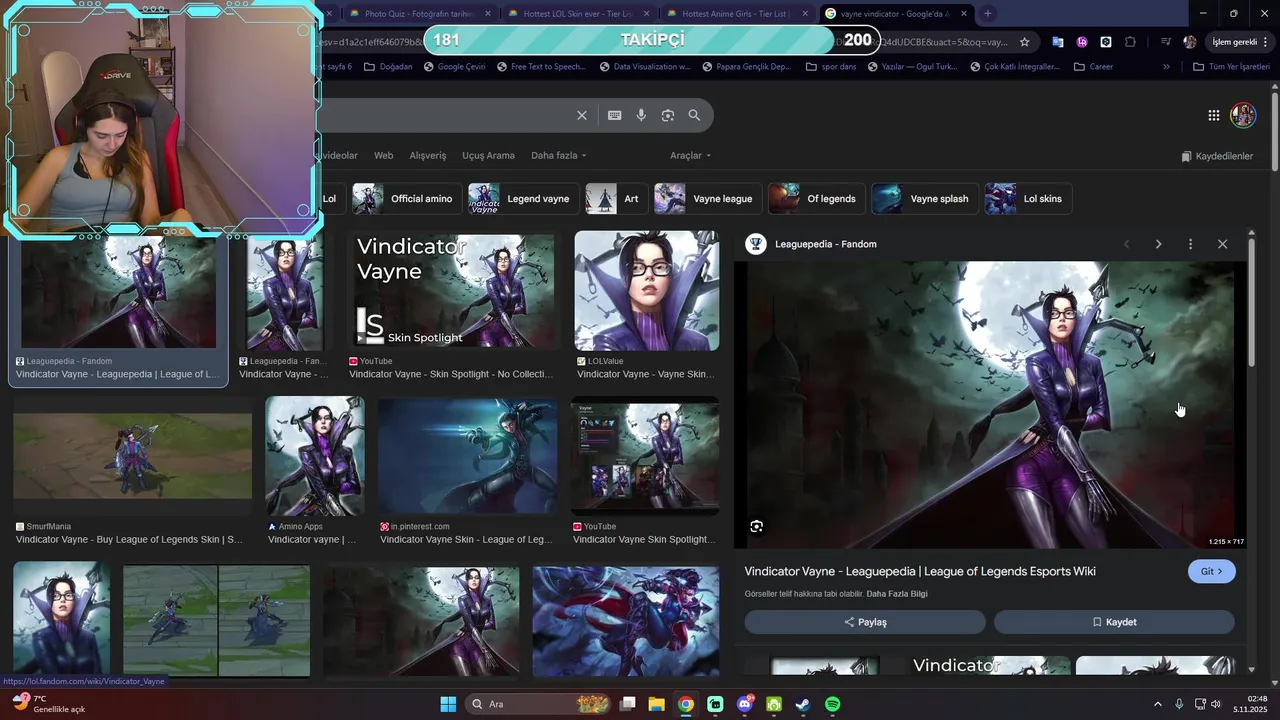Show hidden system tray icons

1158,704
